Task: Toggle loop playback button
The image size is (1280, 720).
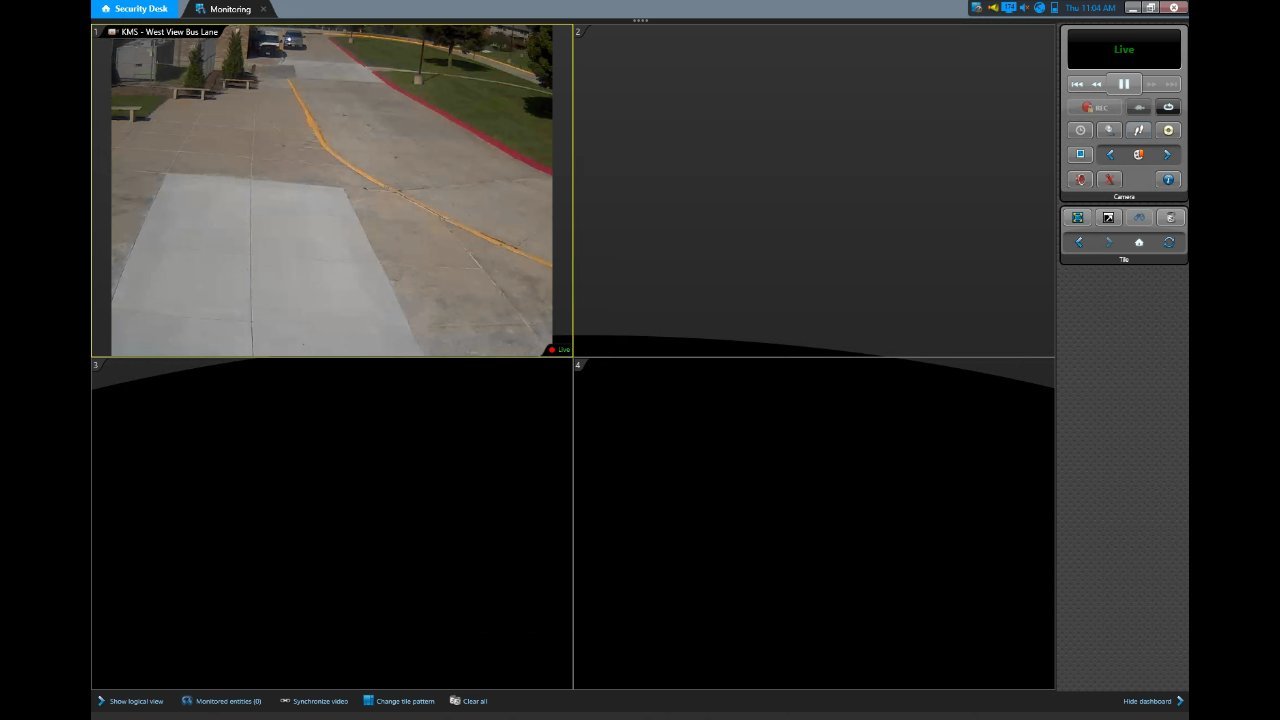Action: (x=1168, y=107)
